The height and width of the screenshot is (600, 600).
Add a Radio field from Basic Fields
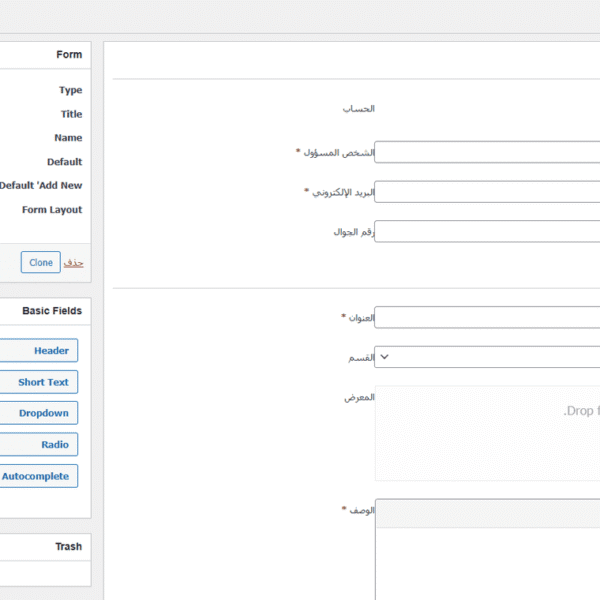click(39, 444)
